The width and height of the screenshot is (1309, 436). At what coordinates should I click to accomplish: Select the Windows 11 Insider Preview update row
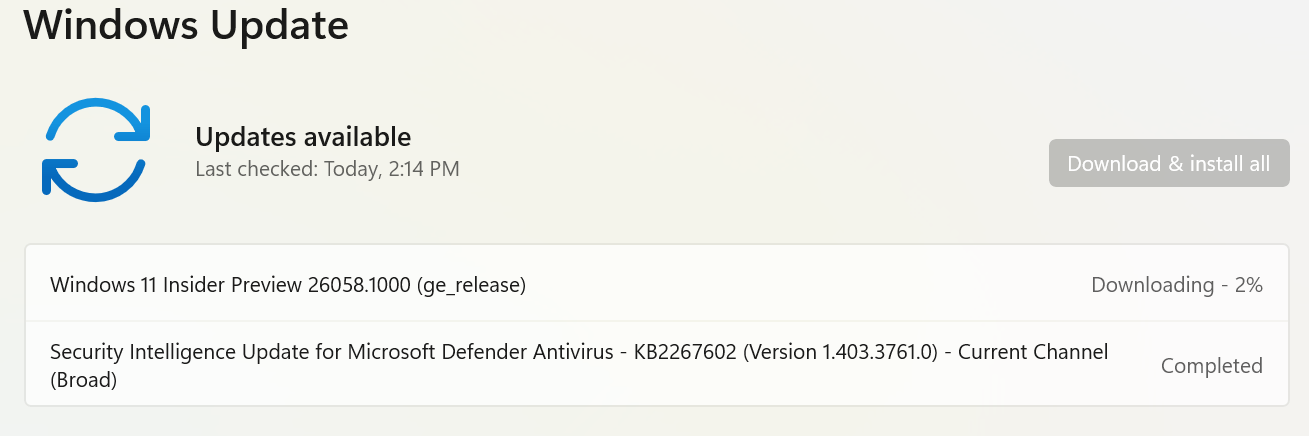tap(656, 285)
